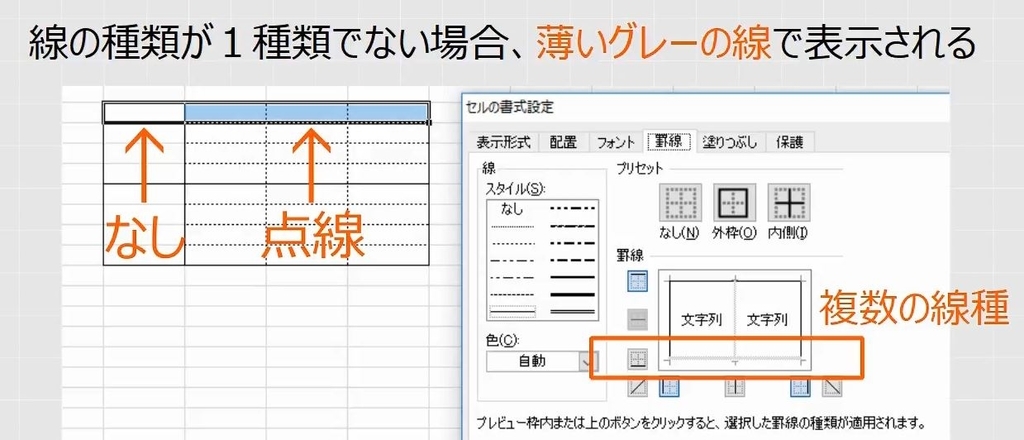Choose the thickest solid line style
The height and width of the screenshot is (440, 1024).
point(573,295)
